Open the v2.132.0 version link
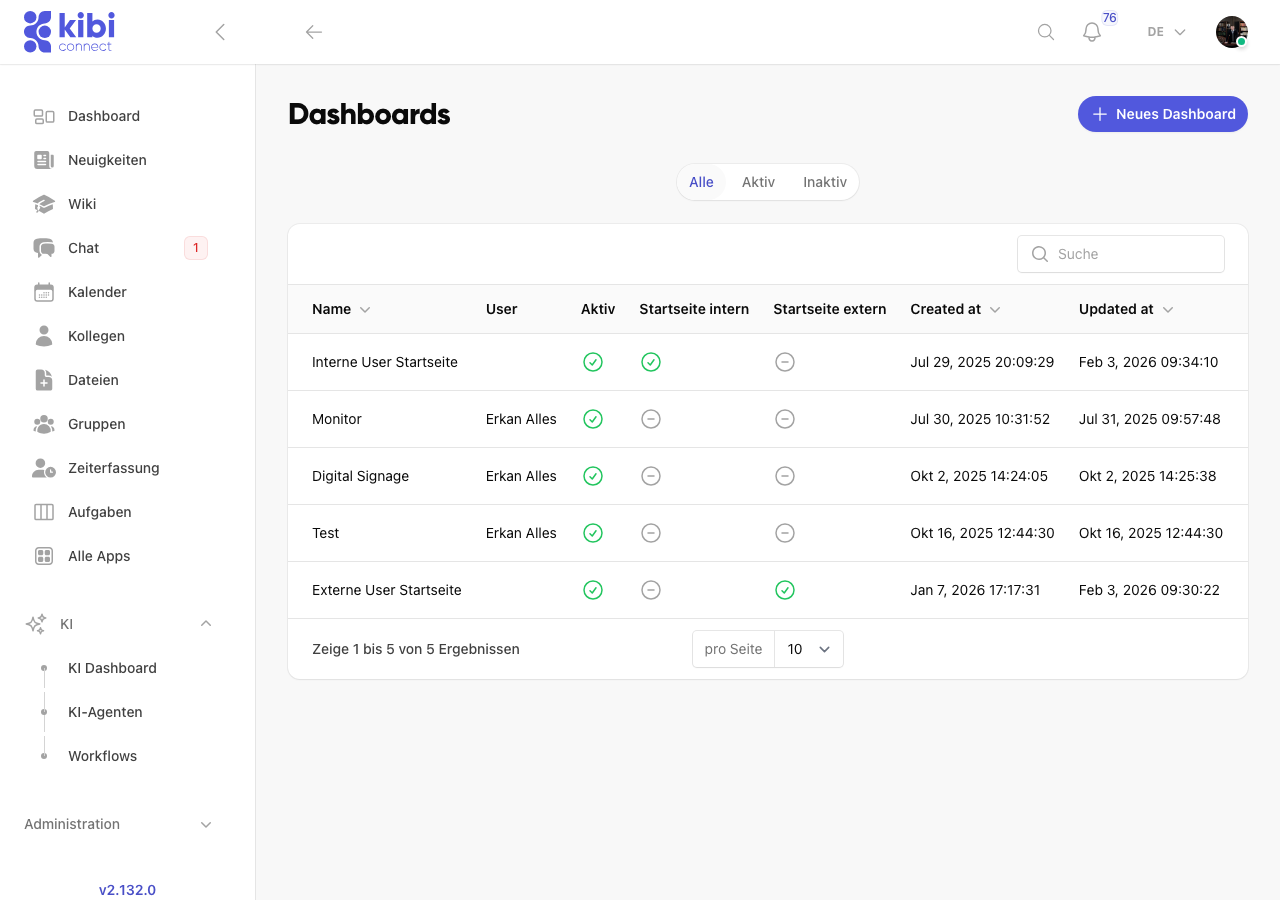The width and height of the screenshot is (1280, 900). (x=127, y=890)
